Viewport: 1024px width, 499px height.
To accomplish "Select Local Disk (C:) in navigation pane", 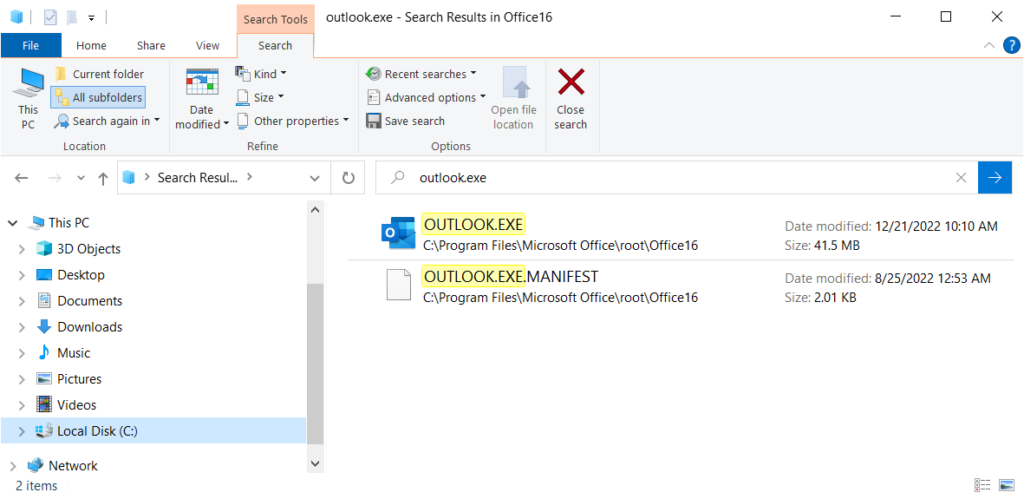I will coord(97,431).
